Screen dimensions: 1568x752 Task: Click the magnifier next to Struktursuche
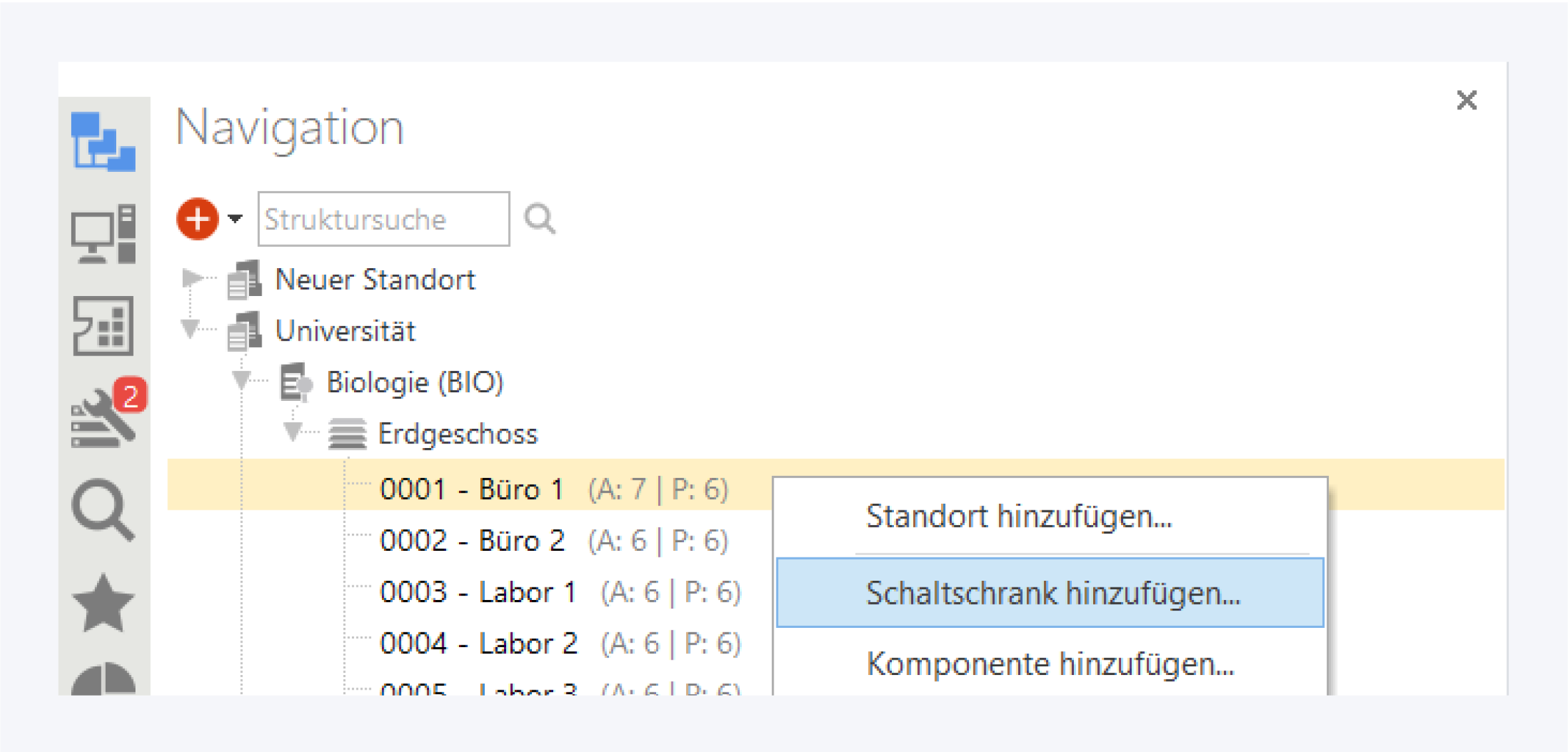(x=539, y=218)
